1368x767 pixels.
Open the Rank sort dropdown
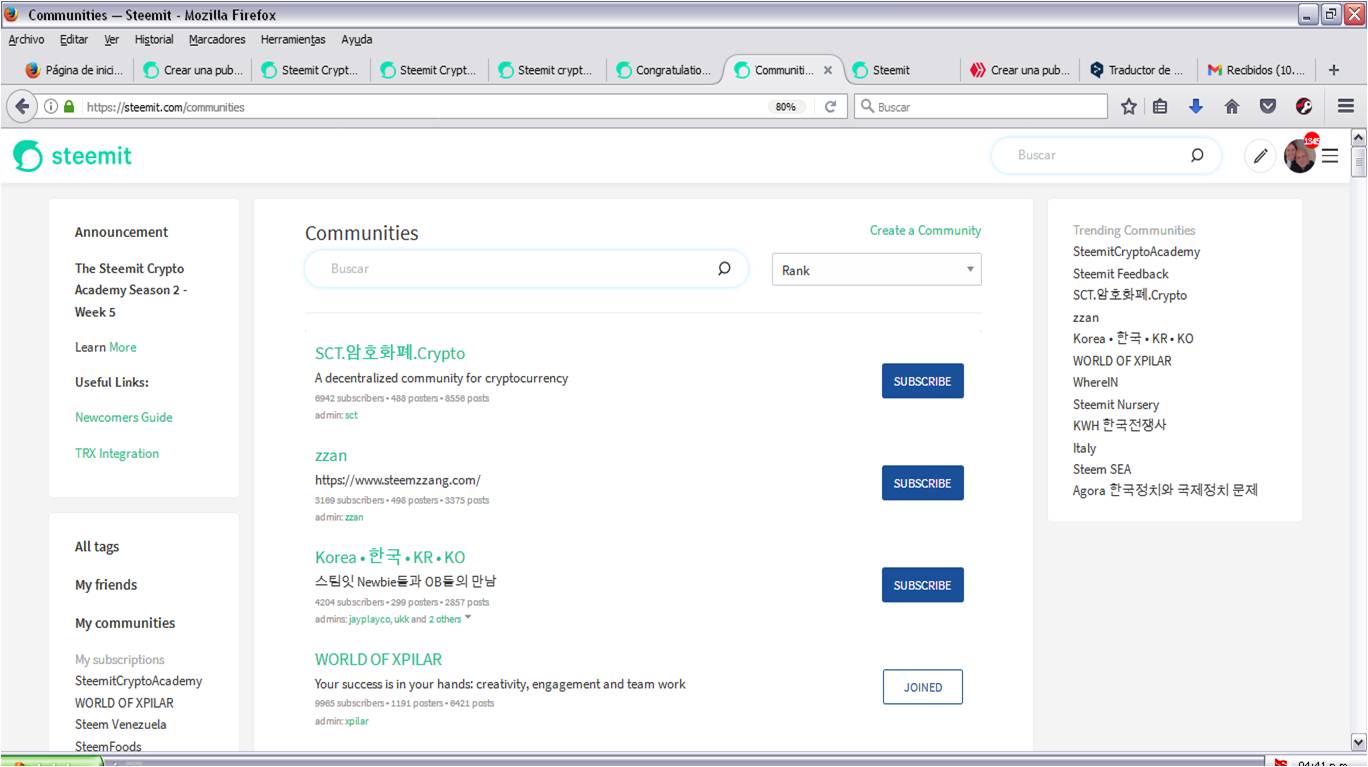(x=877, y=270)
